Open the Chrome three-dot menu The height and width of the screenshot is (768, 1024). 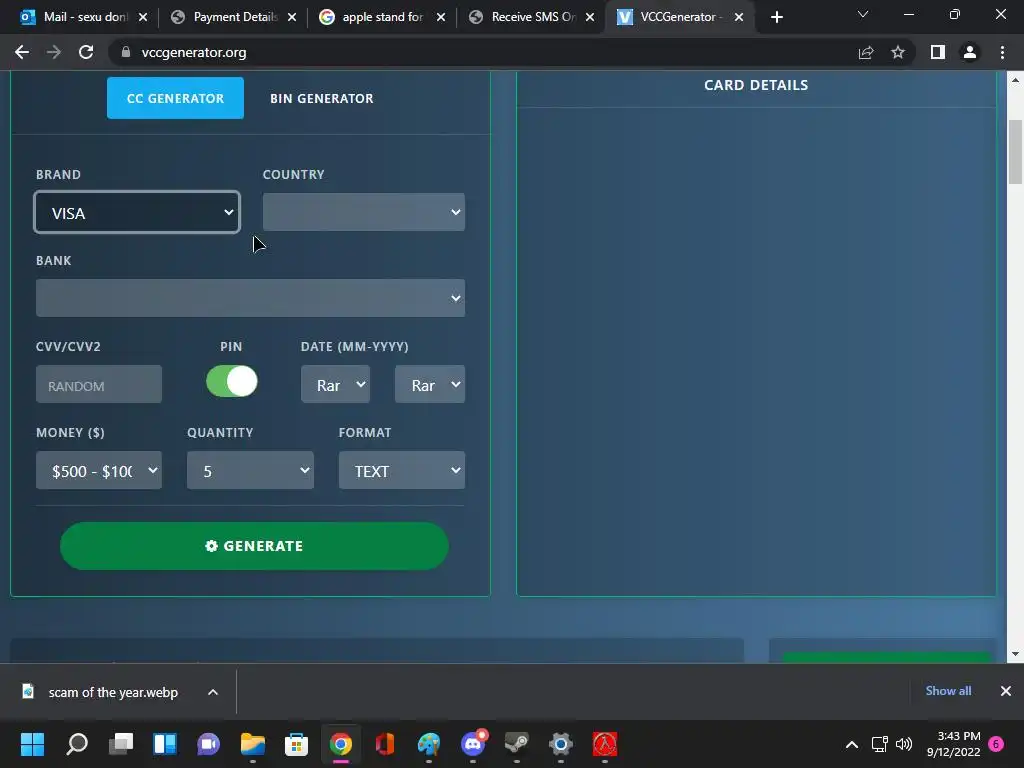coord(1002,52)
